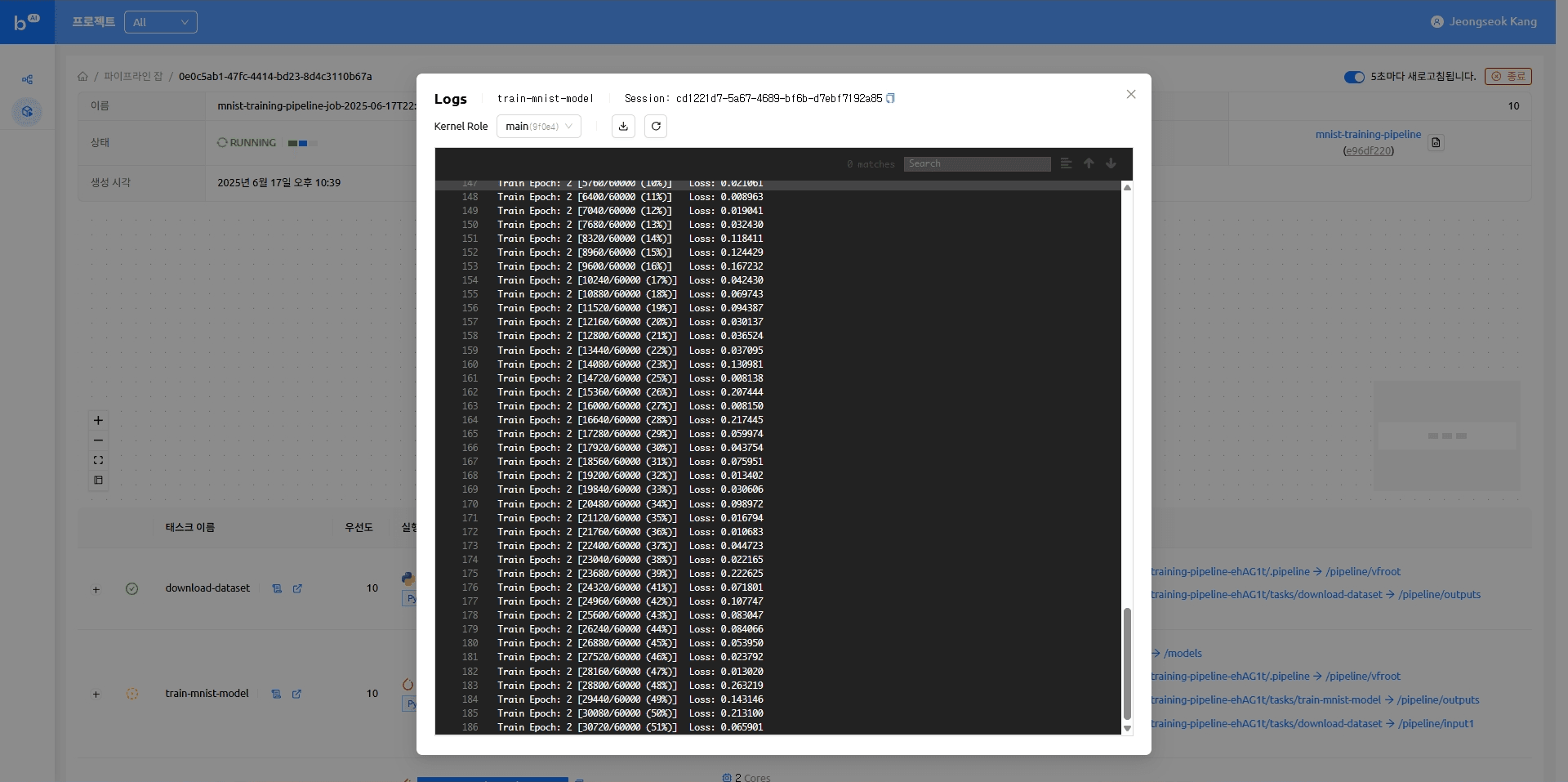Zoom out the pipeline graph with minus
The height and width of the screenshot is (782, 1568).
98,440
